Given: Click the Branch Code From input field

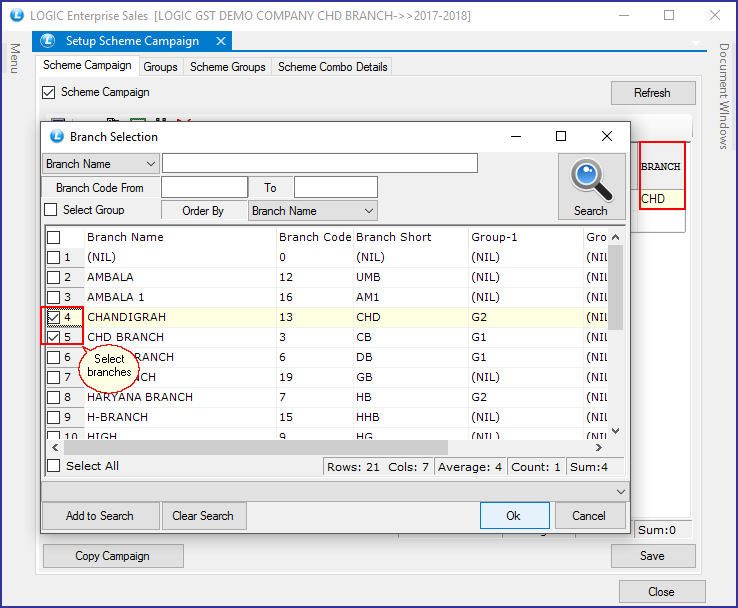Looking at the screenshot, I should point(205,187).
